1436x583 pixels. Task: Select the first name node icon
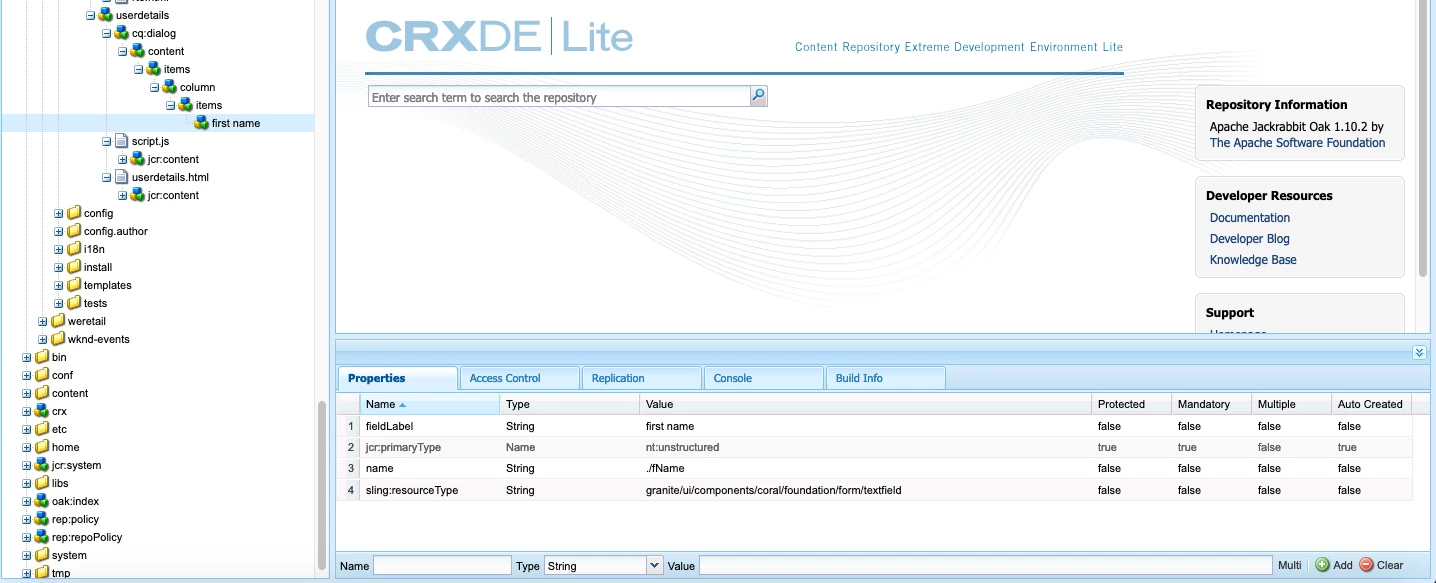pyautogui.click(x=202, y=123)
